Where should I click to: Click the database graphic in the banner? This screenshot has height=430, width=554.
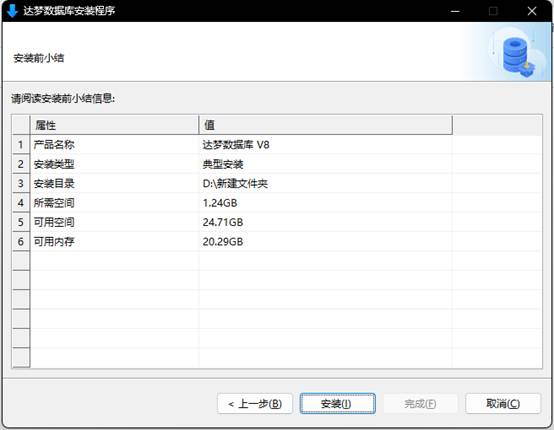tap(518, 56)
